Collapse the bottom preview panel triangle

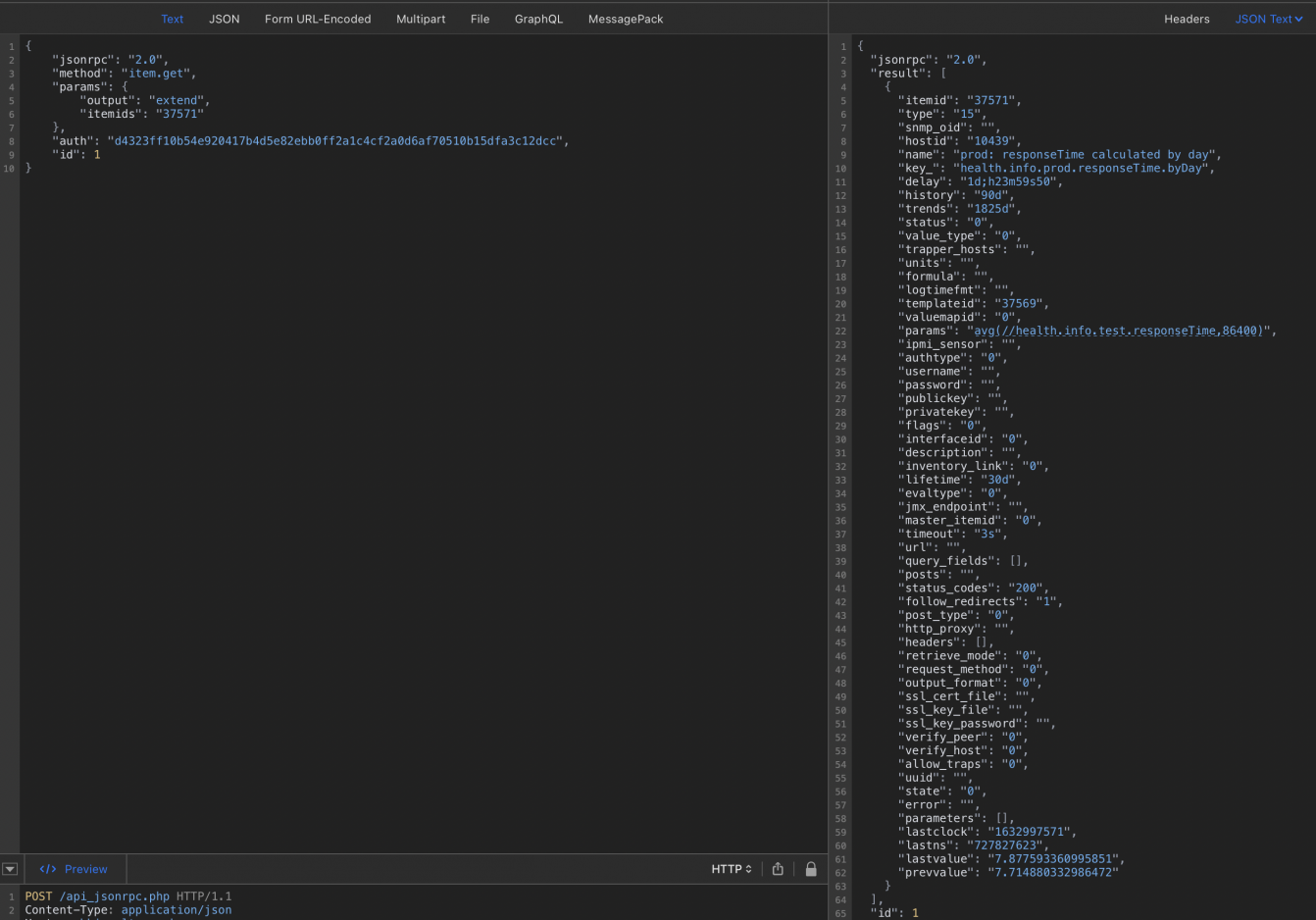(10, 869)
